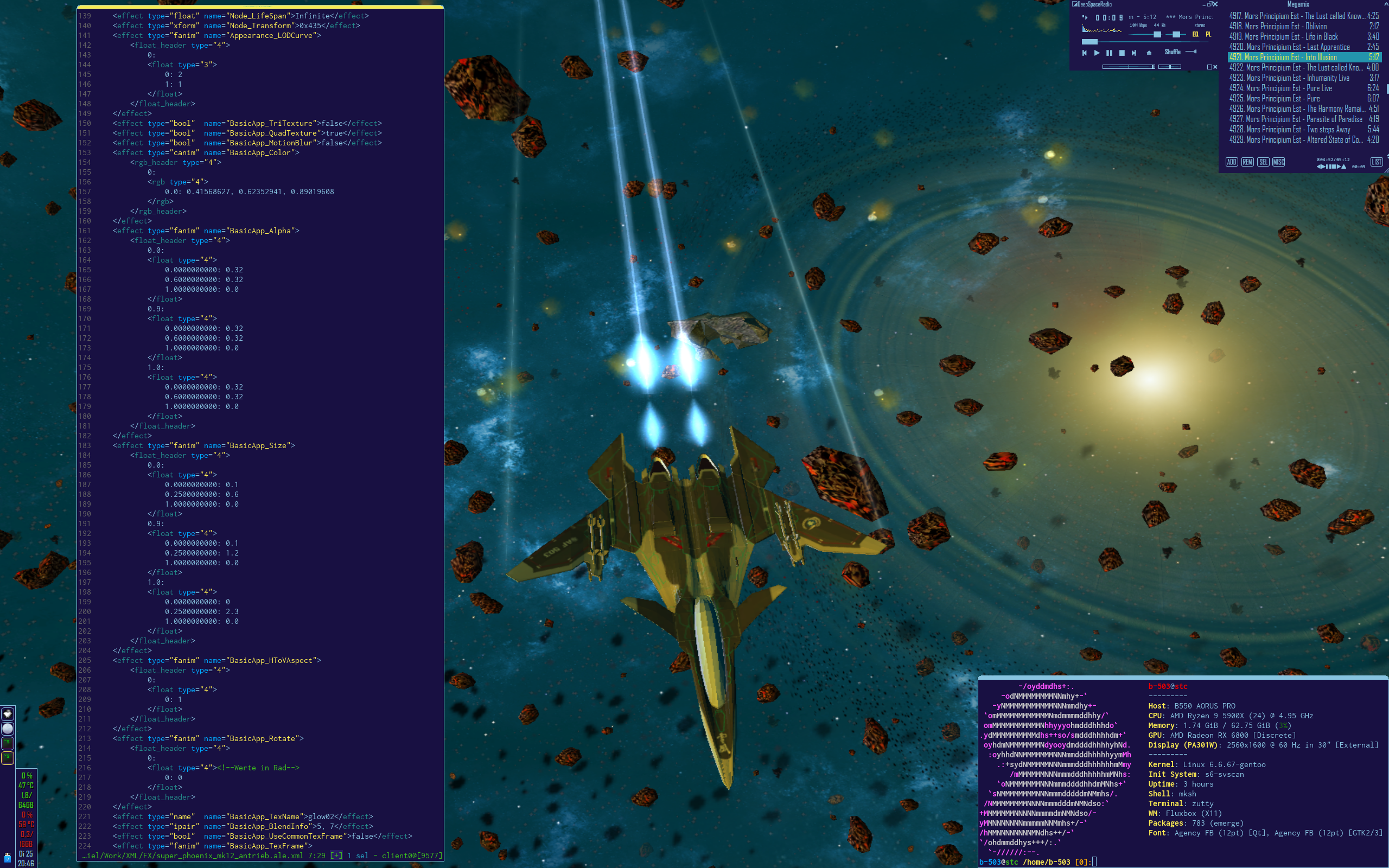
Task: Stop playback with the stop square
Action: tap(1122, 53)
